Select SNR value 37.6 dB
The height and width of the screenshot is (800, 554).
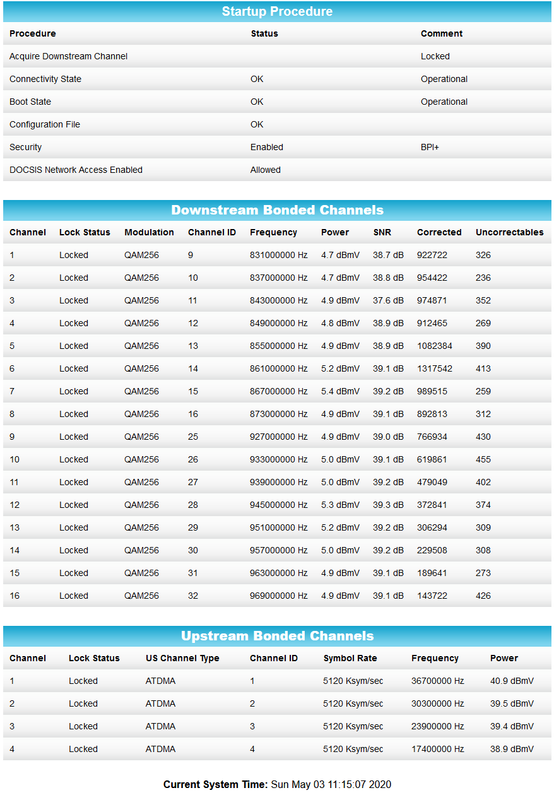388,301
